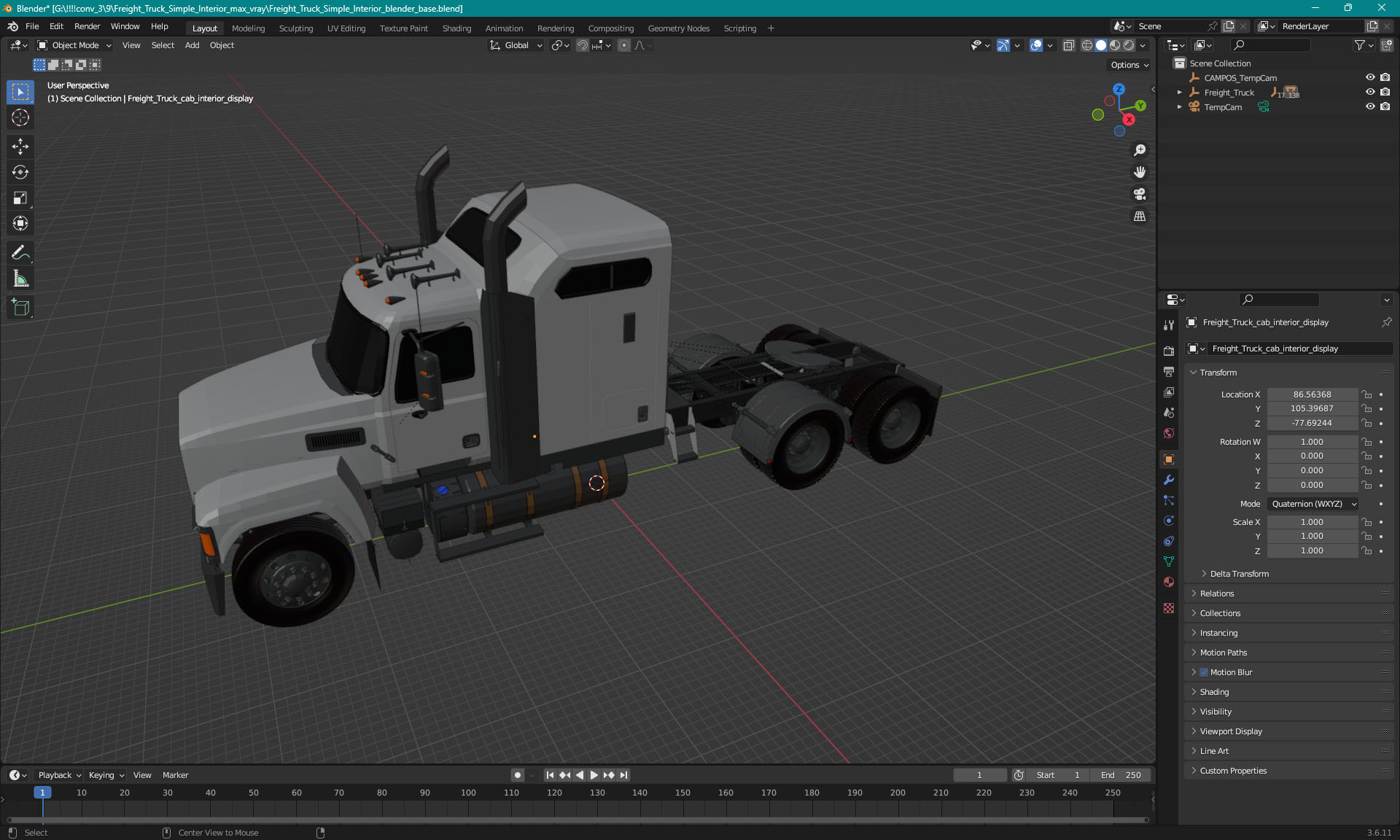Viewport: 1400px width, 840px height.
Task: Select the Move tool in toolbar
Action: pyautogui.click(x=20, y=146)
